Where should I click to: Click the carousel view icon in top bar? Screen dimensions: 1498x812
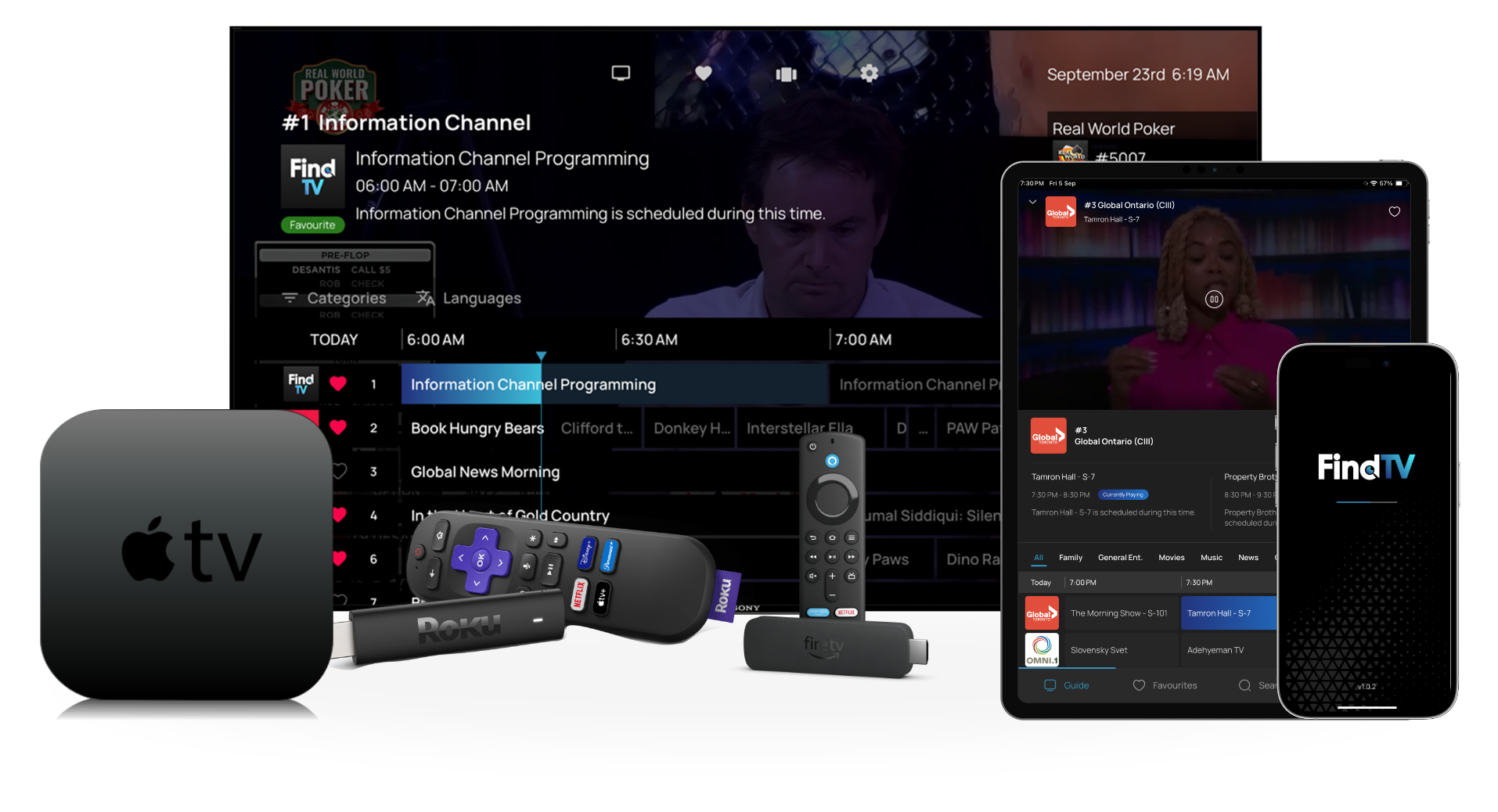point(786,74)
